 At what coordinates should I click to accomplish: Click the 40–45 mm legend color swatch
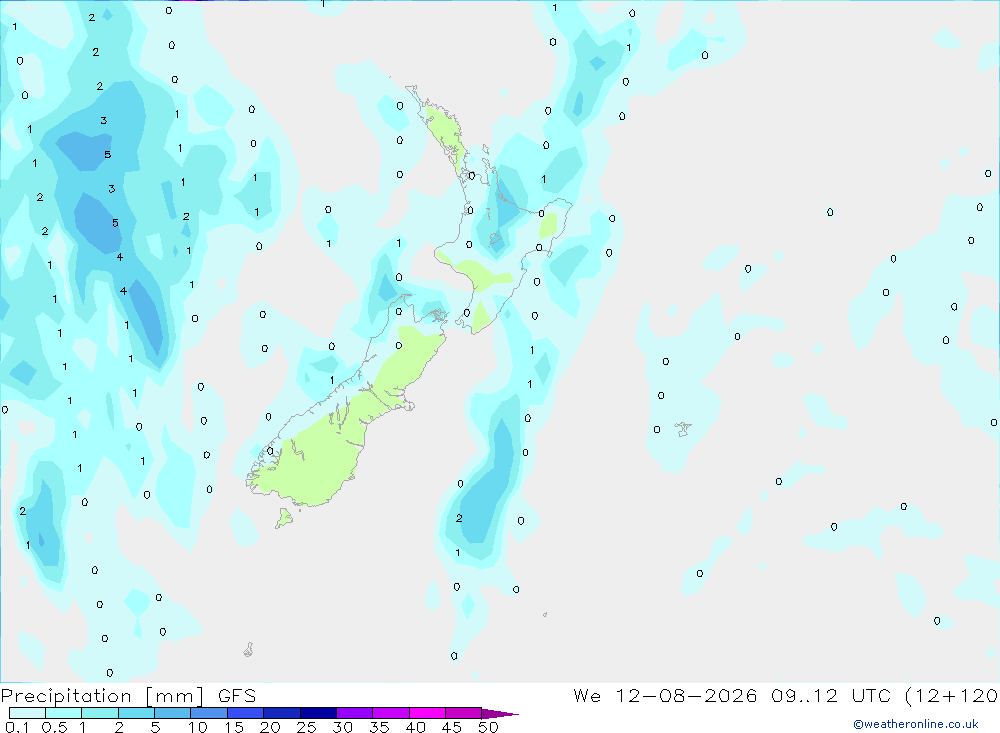(x=427, y=713)
